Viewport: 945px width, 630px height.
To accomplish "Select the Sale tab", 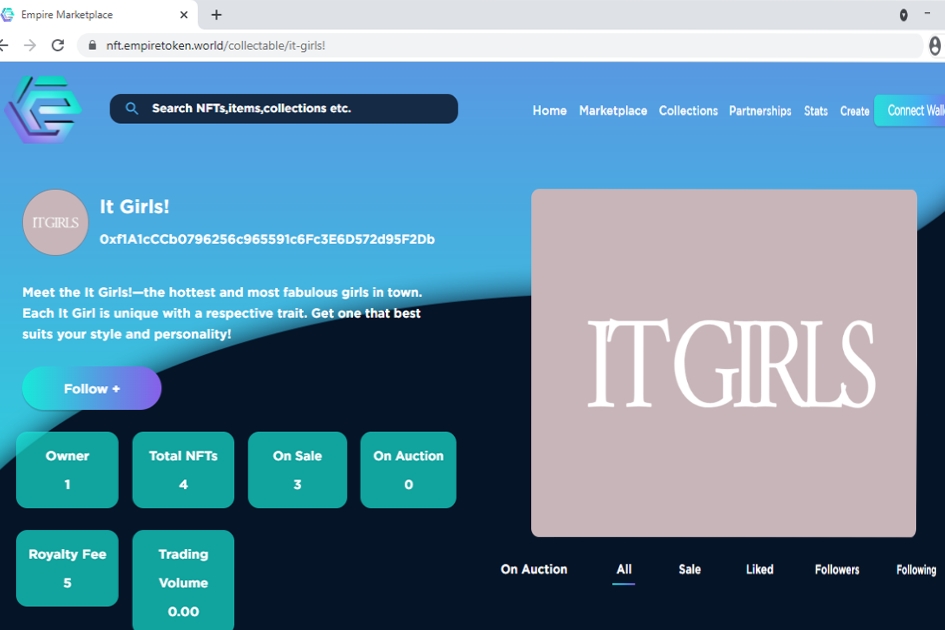I will [690, 569].
